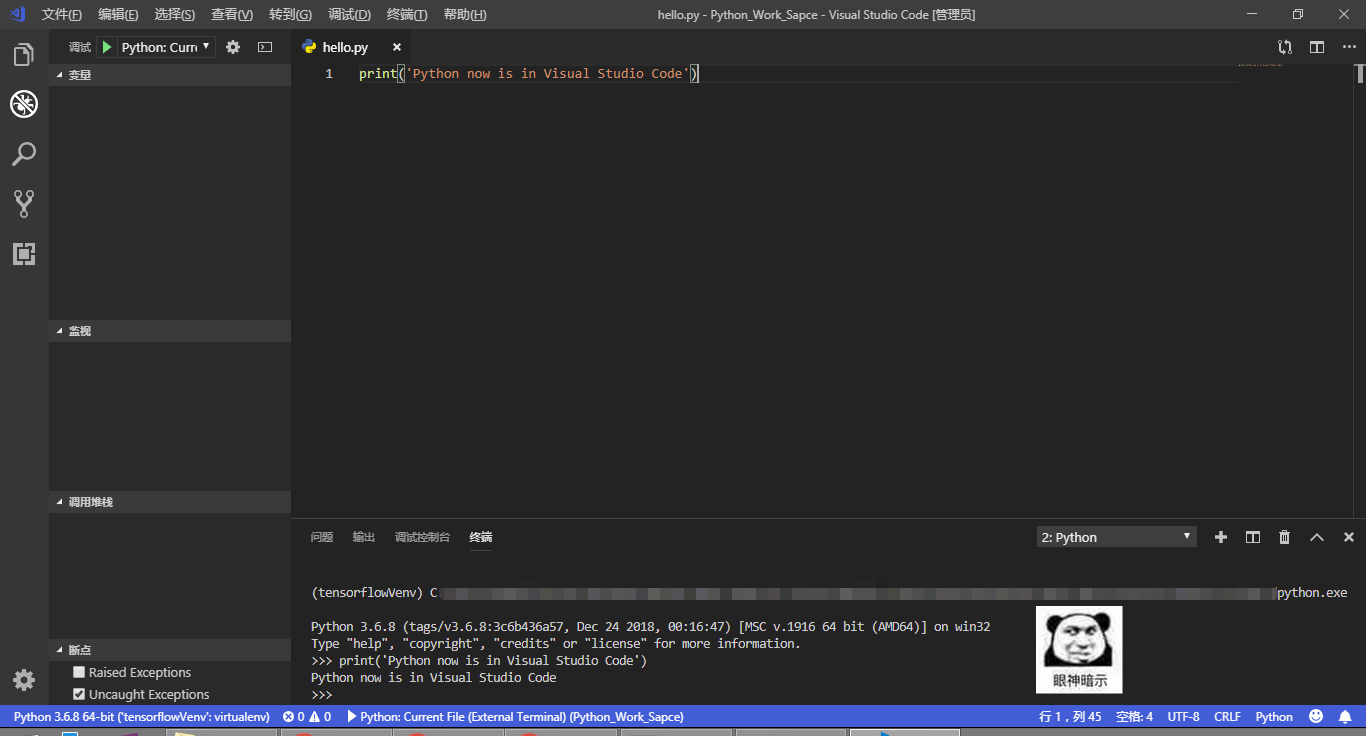Screen dimensions: 1366x736
Task: Open the 编辑(E) menu
Action: 119,14
